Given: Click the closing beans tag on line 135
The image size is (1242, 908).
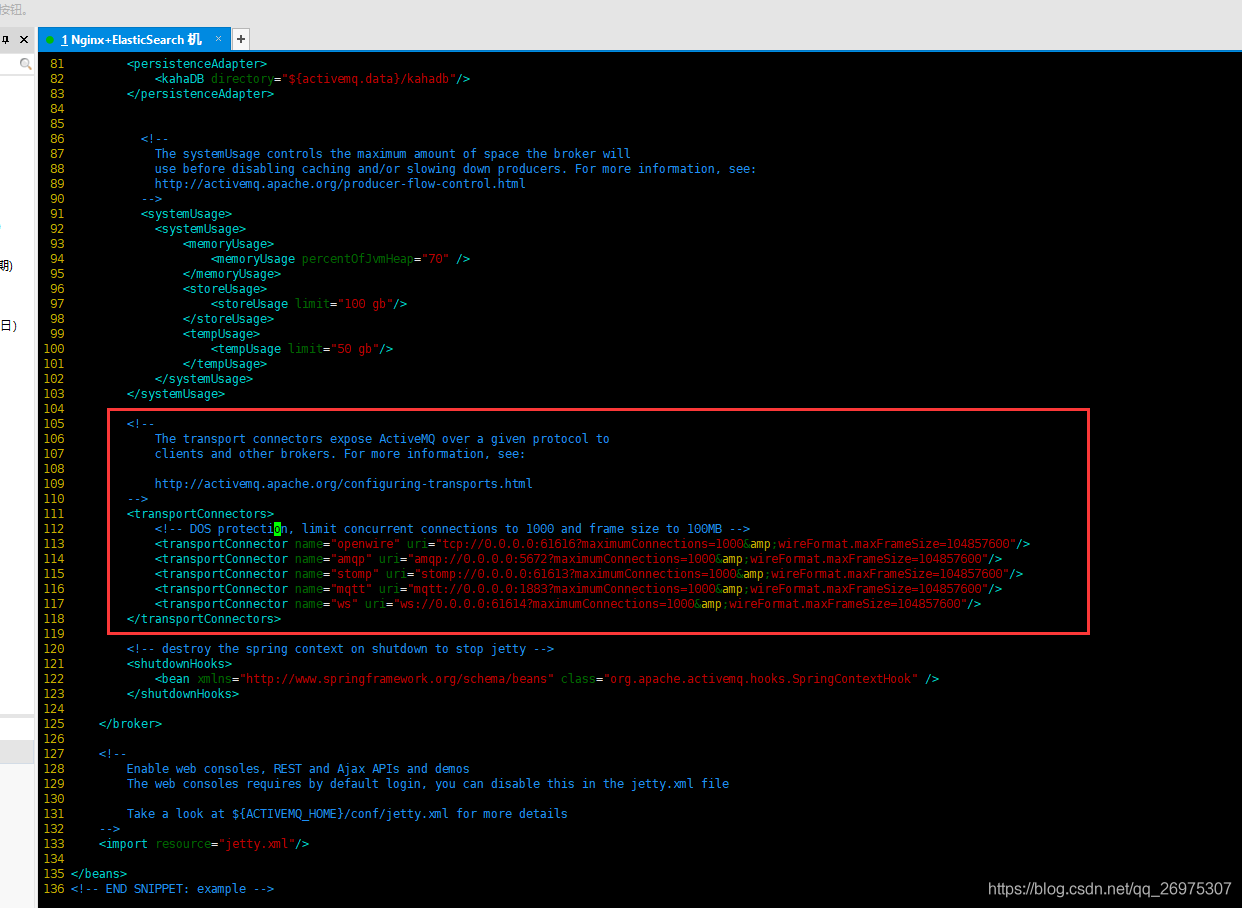Looking at the screenshot, I should (99, 874).
